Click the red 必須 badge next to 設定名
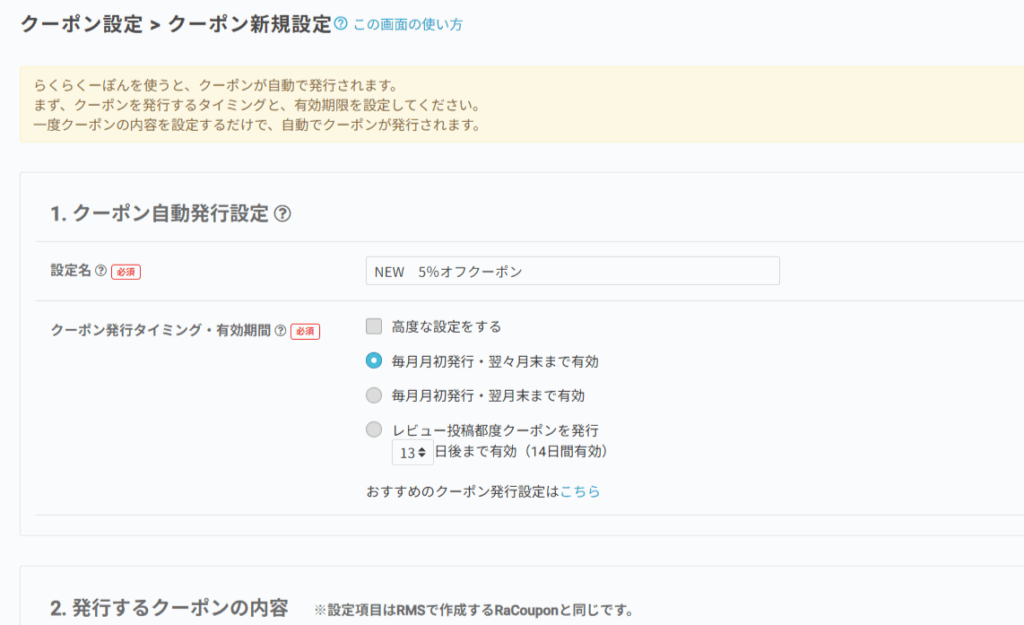This screenshot has height=625, width=1024. click(x=126, y=271)
